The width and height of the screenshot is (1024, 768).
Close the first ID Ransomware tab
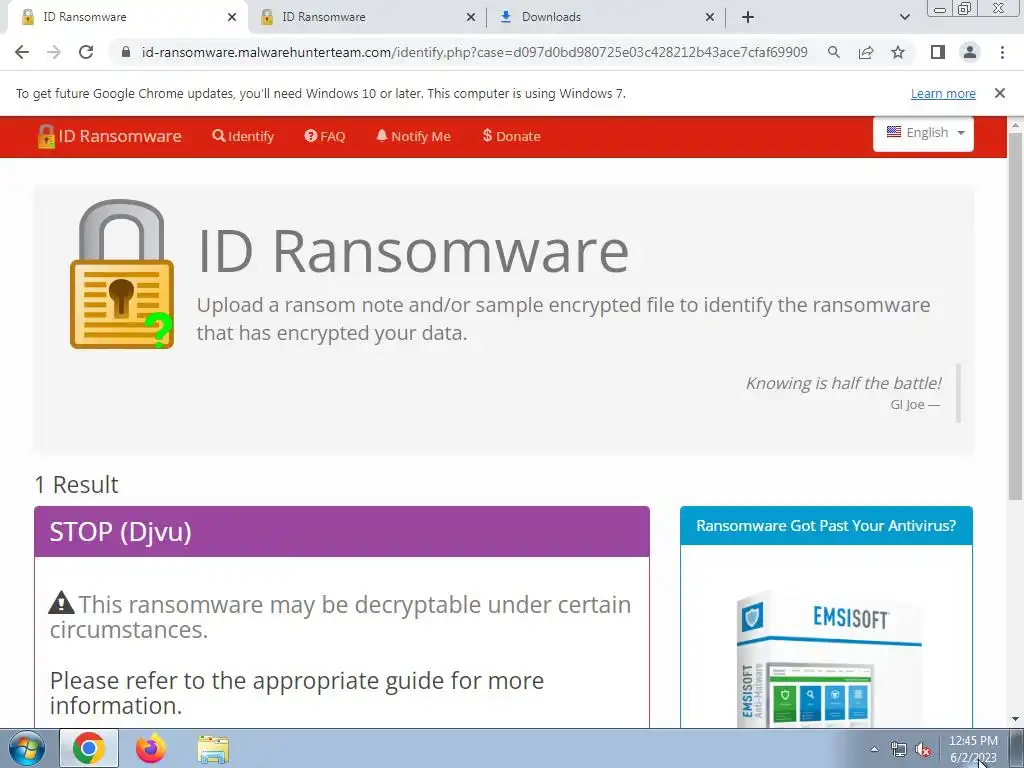(x=232, y=17)
